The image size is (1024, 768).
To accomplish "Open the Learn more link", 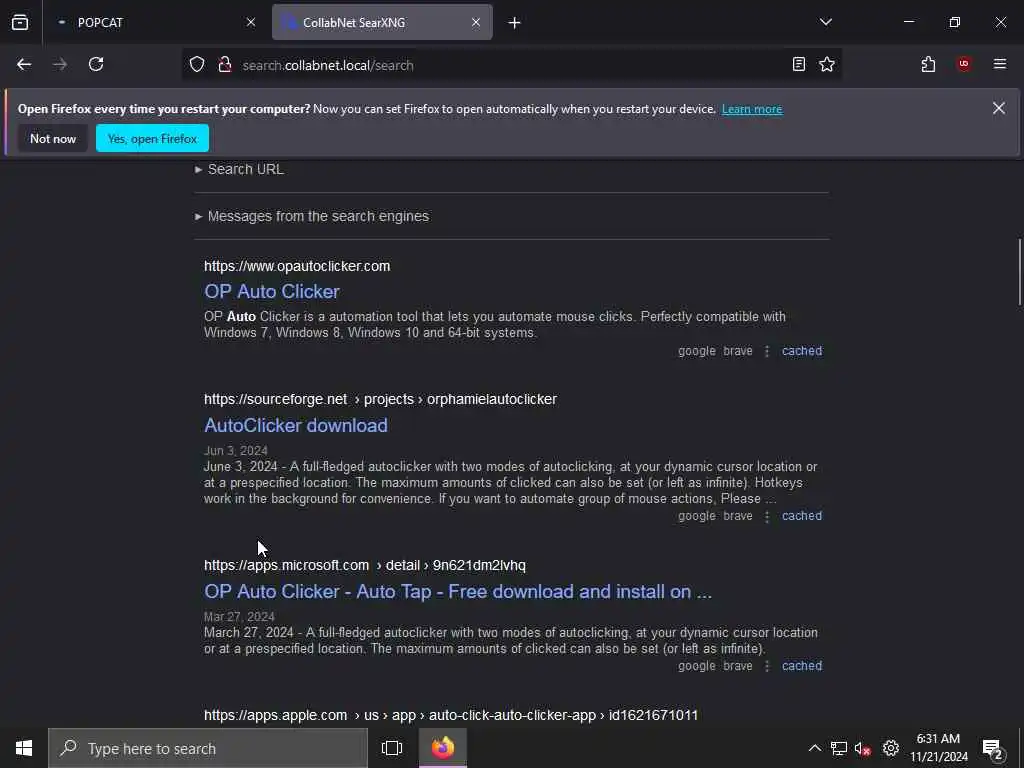I will (x=752, y=109).
